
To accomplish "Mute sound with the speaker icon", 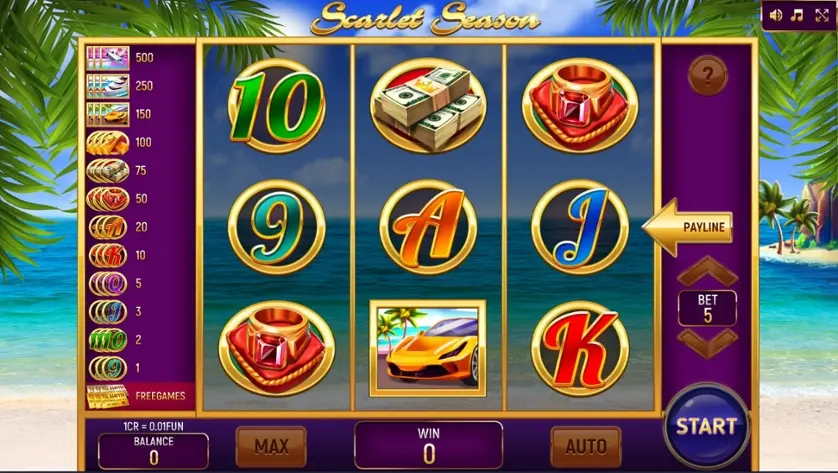I will click(x=775, y=15).
